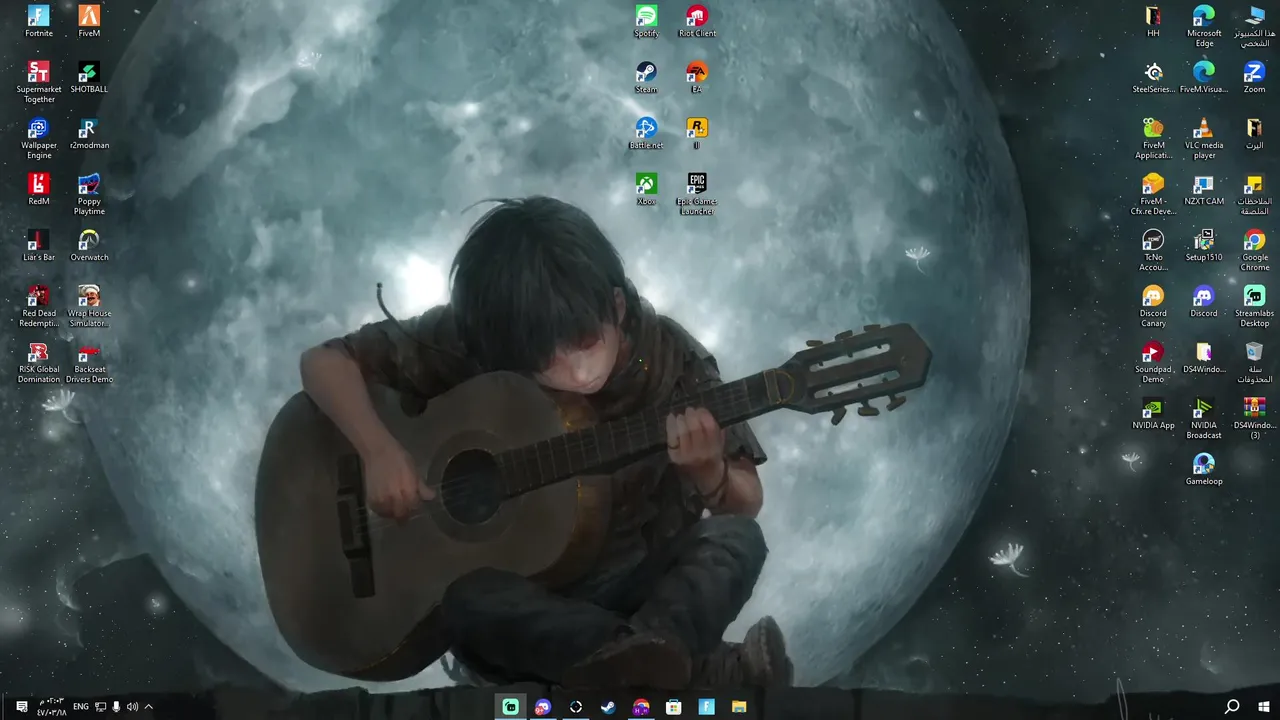
Task: Select the Google Chrome desktop icon
Action: click(1254, 250)
